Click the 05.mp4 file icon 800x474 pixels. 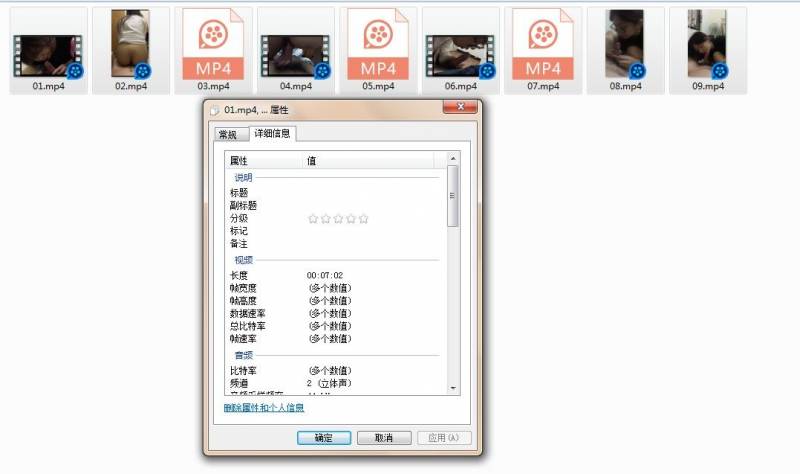(378, 49)
